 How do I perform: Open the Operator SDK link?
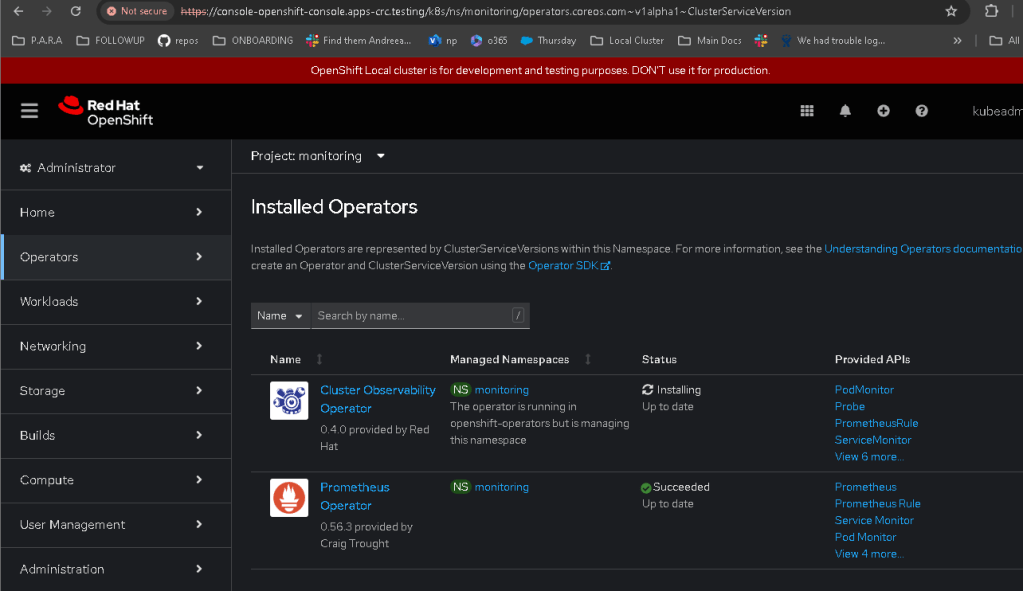(569, 265)
